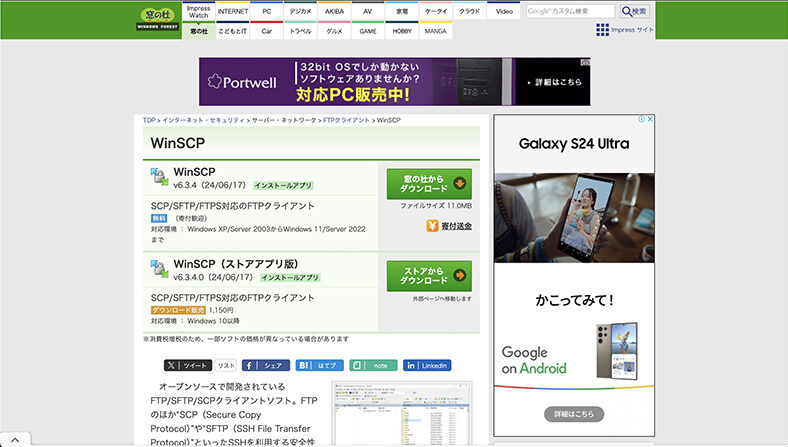Open インターネット・セキュリティ breadcrumb link
The image size is (788, 447).
tap(203, 120)
